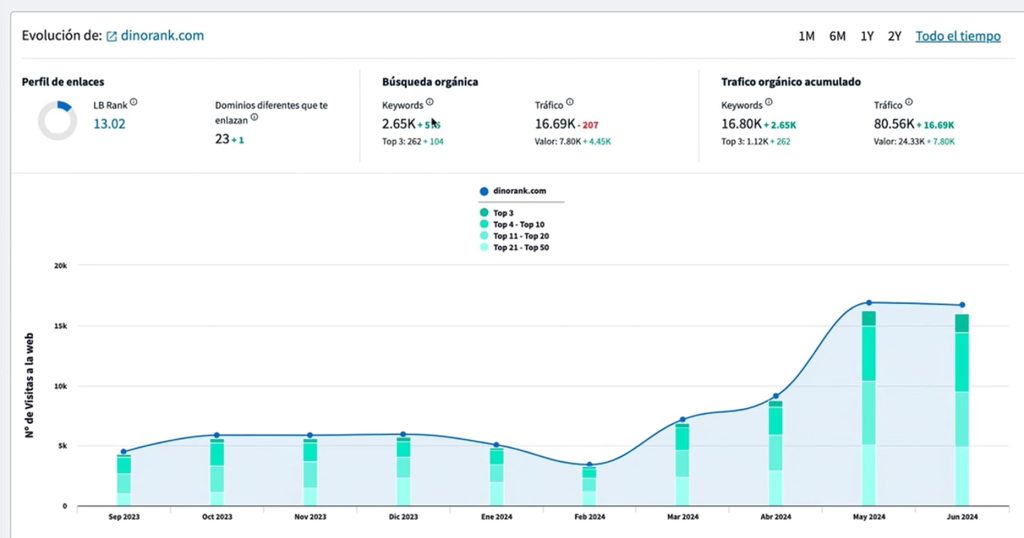Click the May 2024 stacked bar

pos(869,408)
